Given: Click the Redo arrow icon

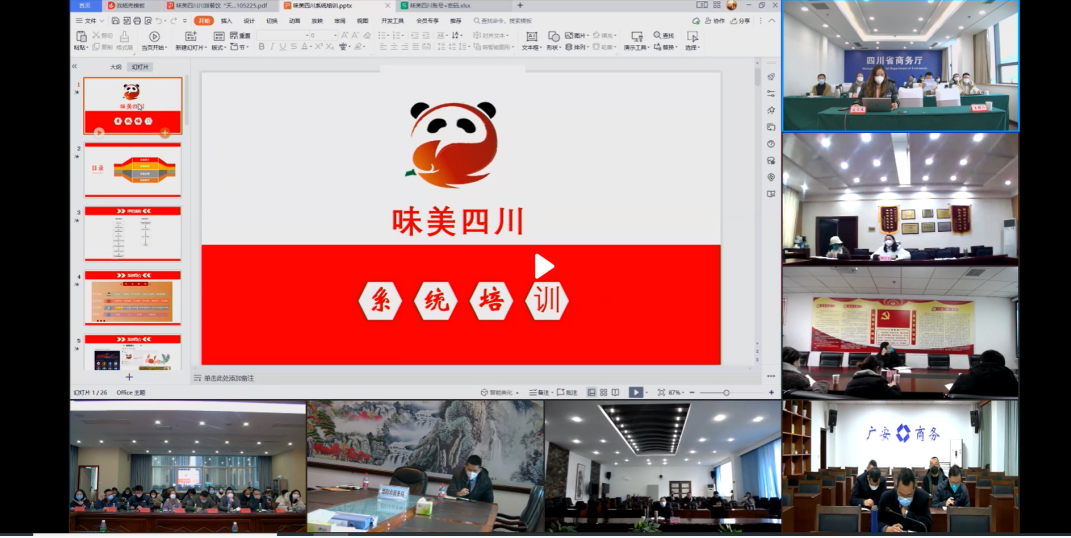Looking at the screenshot, I should point(173,21).
